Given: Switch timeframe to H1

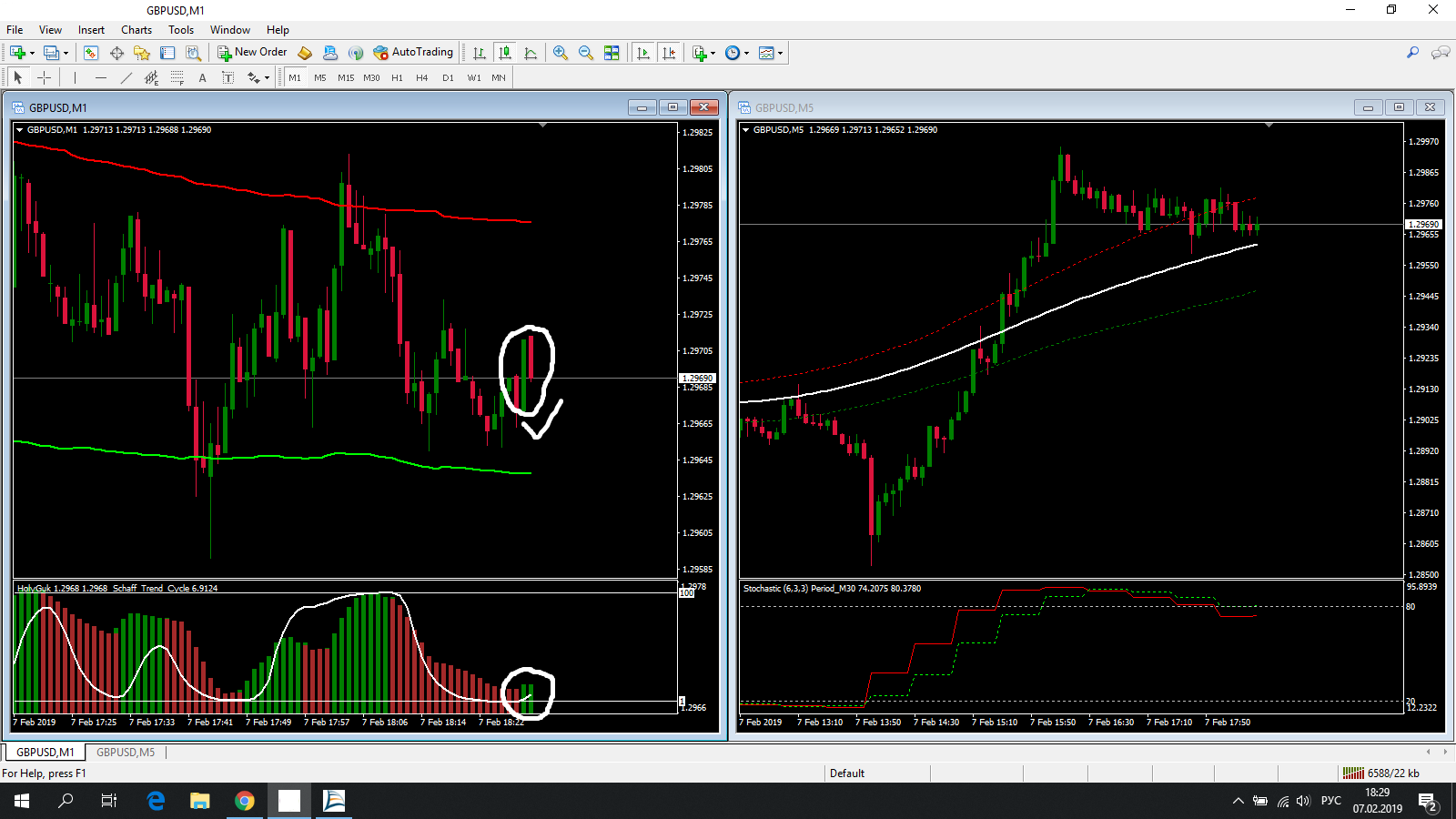Looking at the screenshot, I should pyautogui.click(x=397, y=77).
